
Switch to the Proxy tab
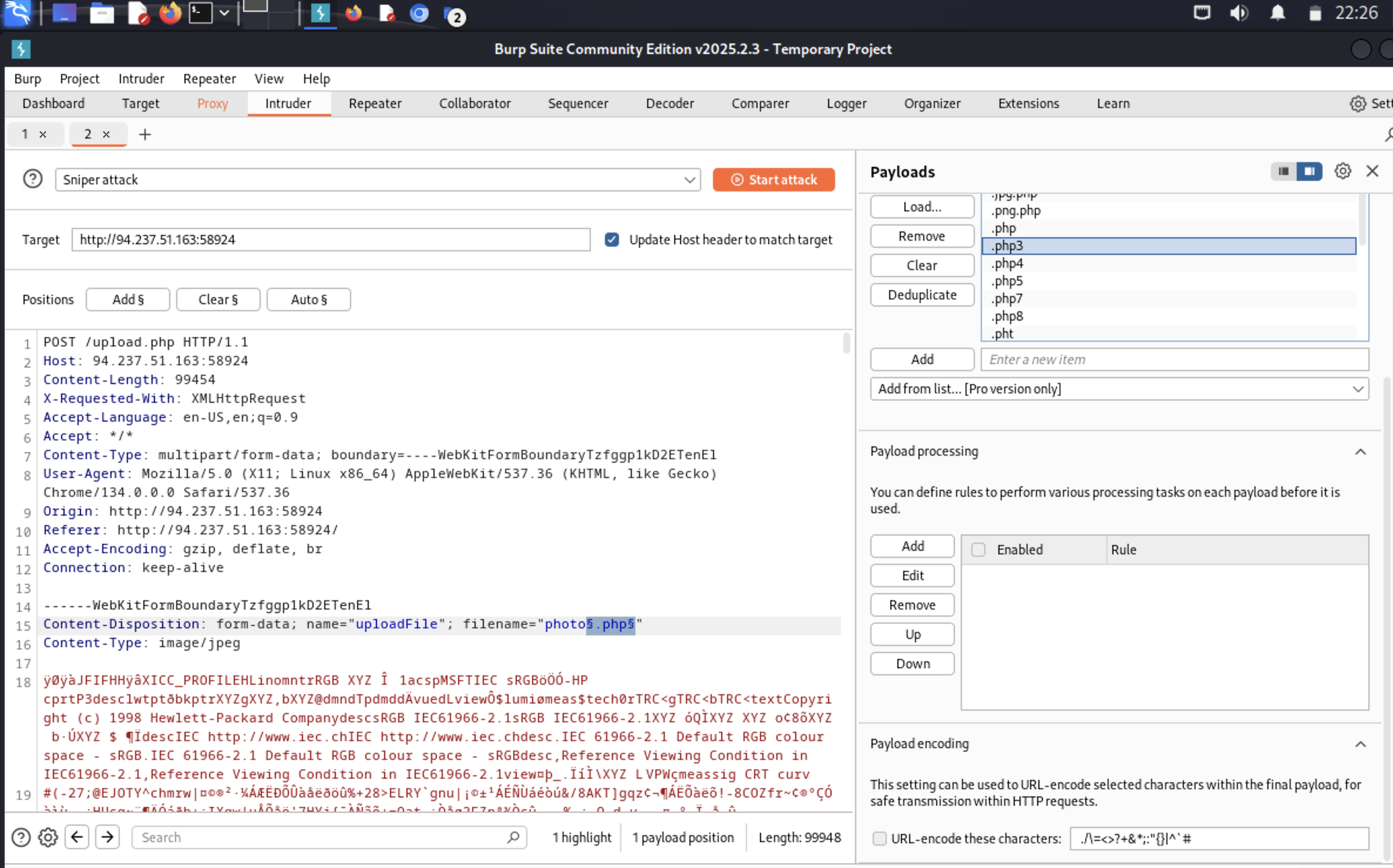pyautogui.click(x=213, y=104)
